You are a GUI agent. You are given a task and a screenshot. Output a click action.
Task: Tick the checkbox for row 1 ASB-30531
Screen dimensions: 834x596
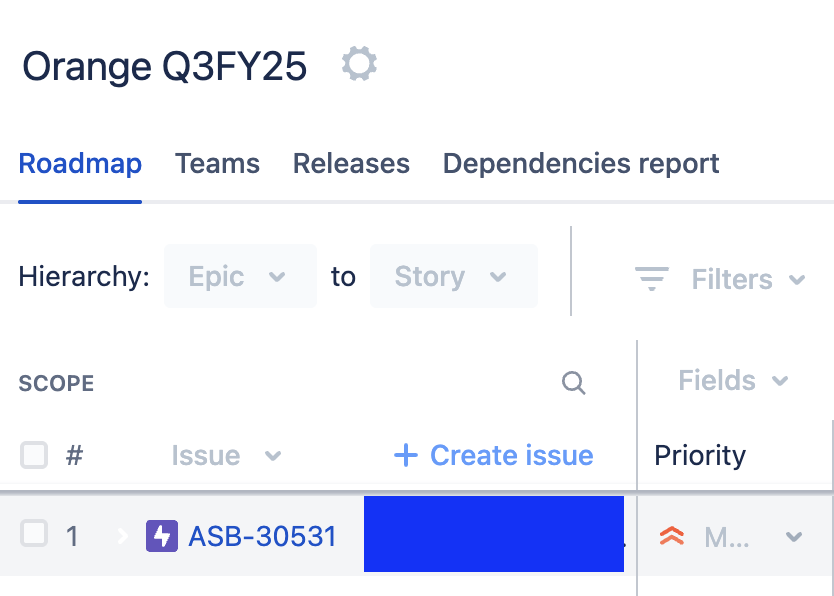click(34, 533)
